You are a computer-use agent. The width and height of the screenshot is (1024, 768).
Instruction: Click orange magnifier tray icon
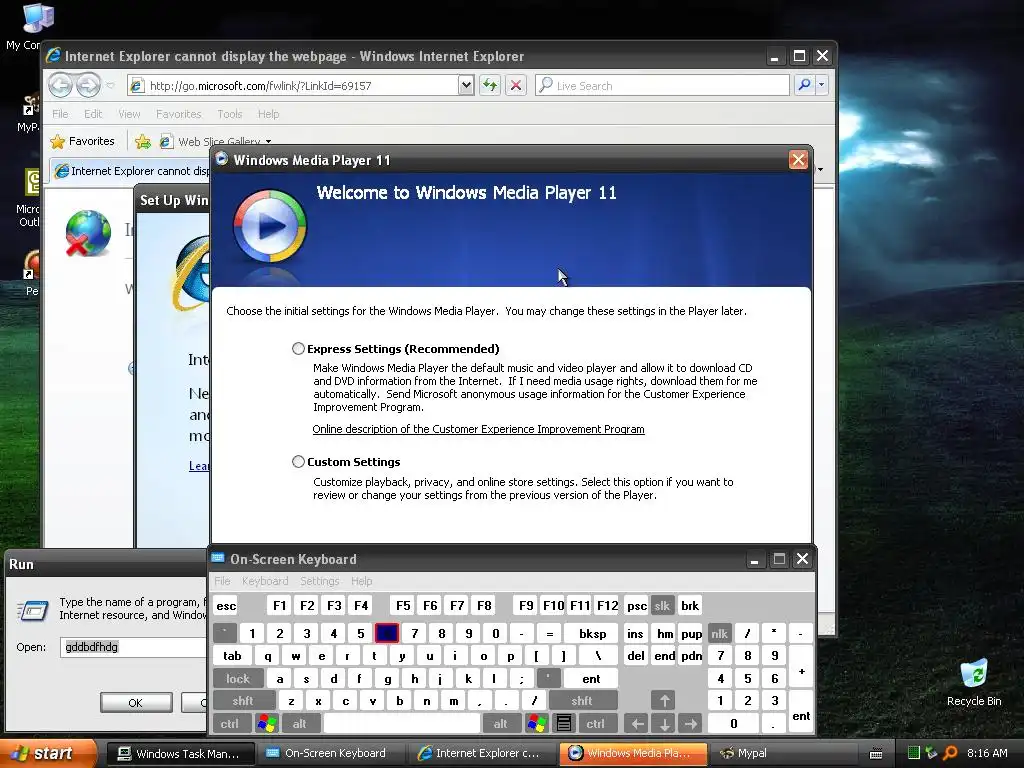pos(950,754)
